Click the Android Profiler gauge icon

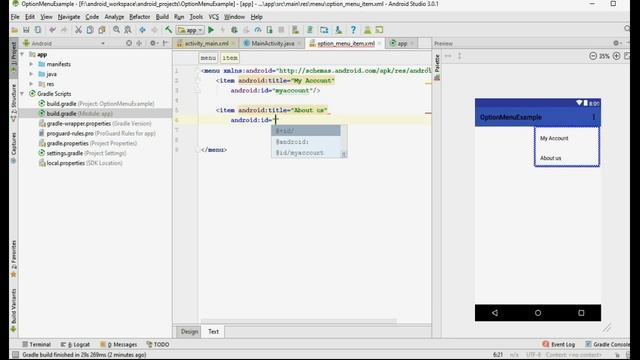(x=258, y=30)
